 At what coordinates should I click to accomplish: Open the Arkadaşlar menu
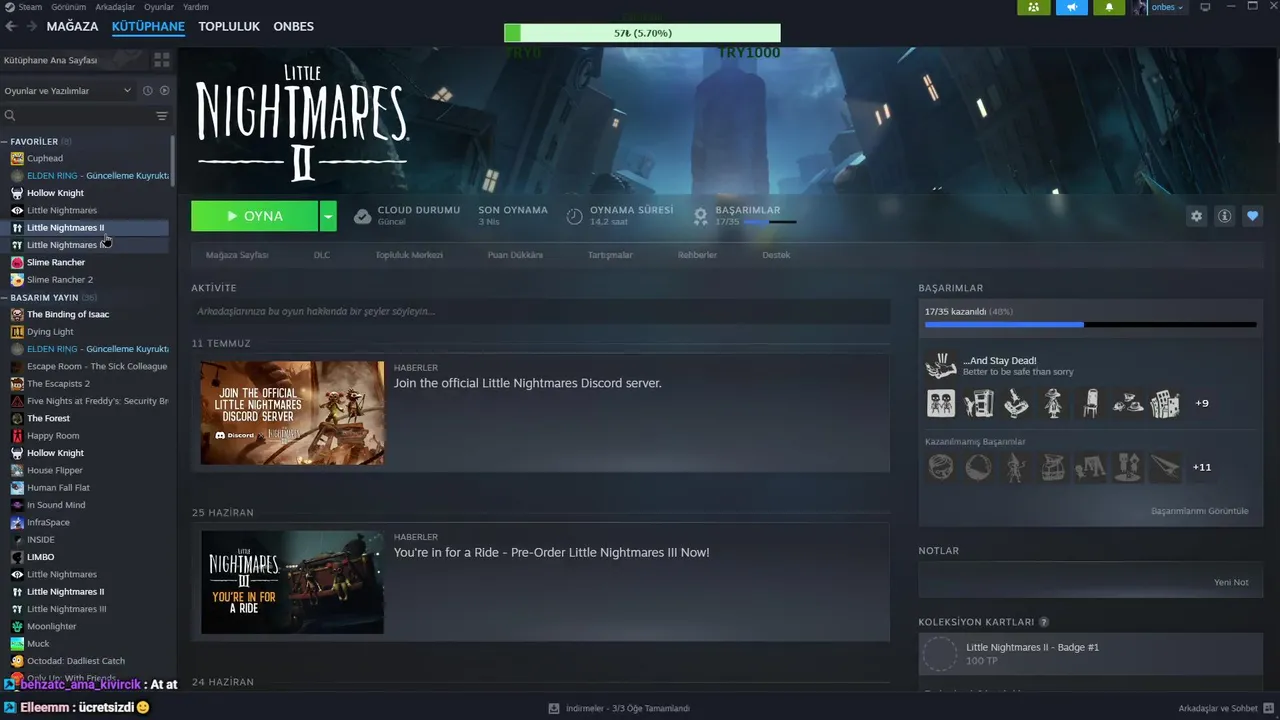tap(115, 7)
